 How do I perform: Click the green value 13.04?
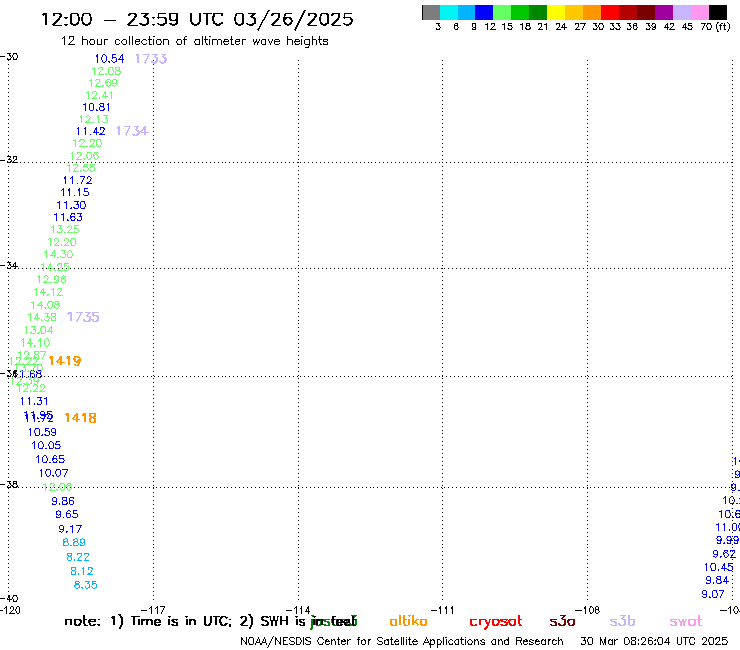(39, 330)
